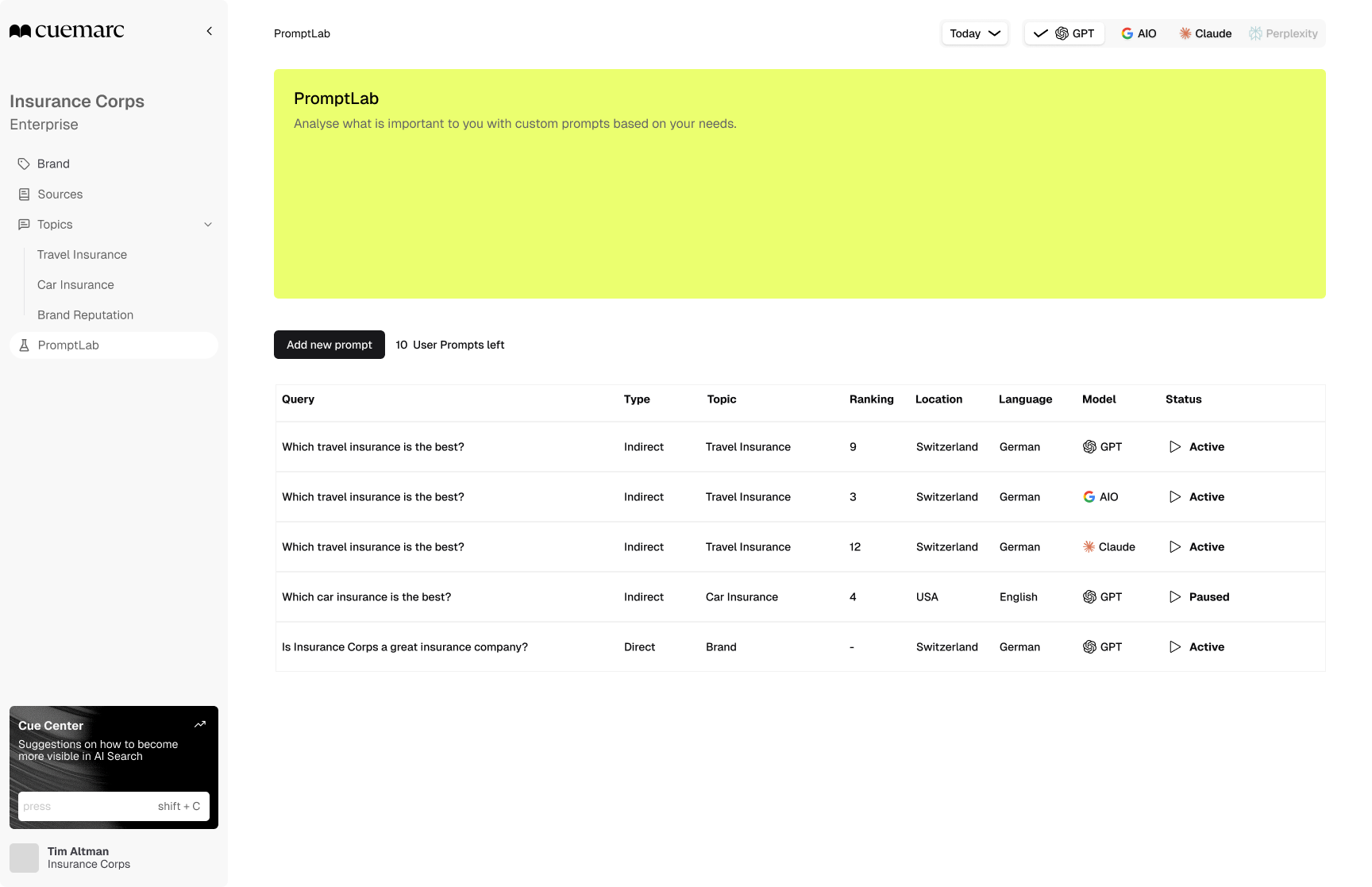The height and width of the screenshot is (887, 1372).
Task: Click the 'Is Insurance Corps a great insurance company?' query
Action: click(405, 646)
